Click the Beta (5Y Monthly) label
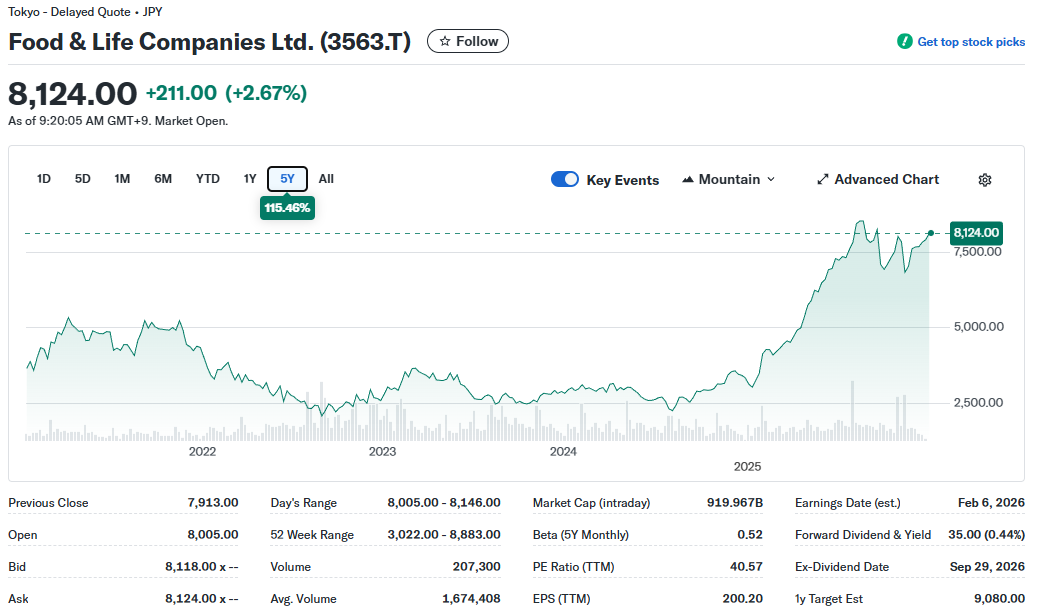The width and height of the screenshot is (1042, 615). [581, 535]
